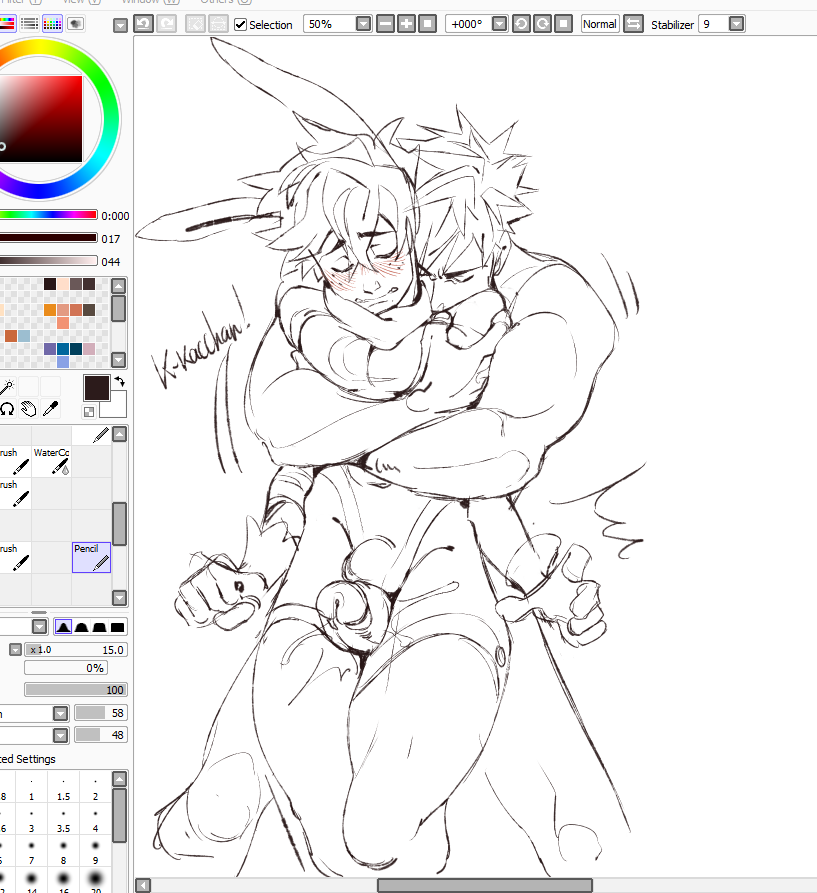The width and height of the screenshot is (817, 893).
Task: Swap foreground and background colors arrow
Action: coord(120,382)
